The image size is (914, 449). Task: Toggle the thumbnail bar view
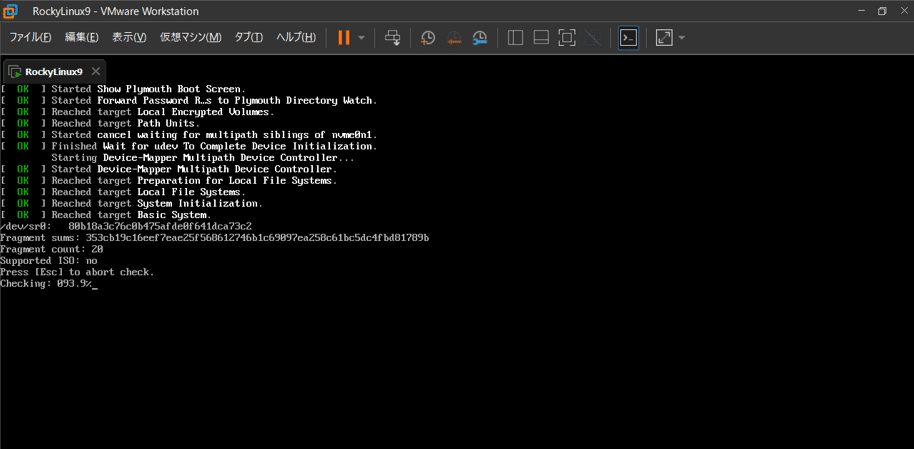(542, 38)
